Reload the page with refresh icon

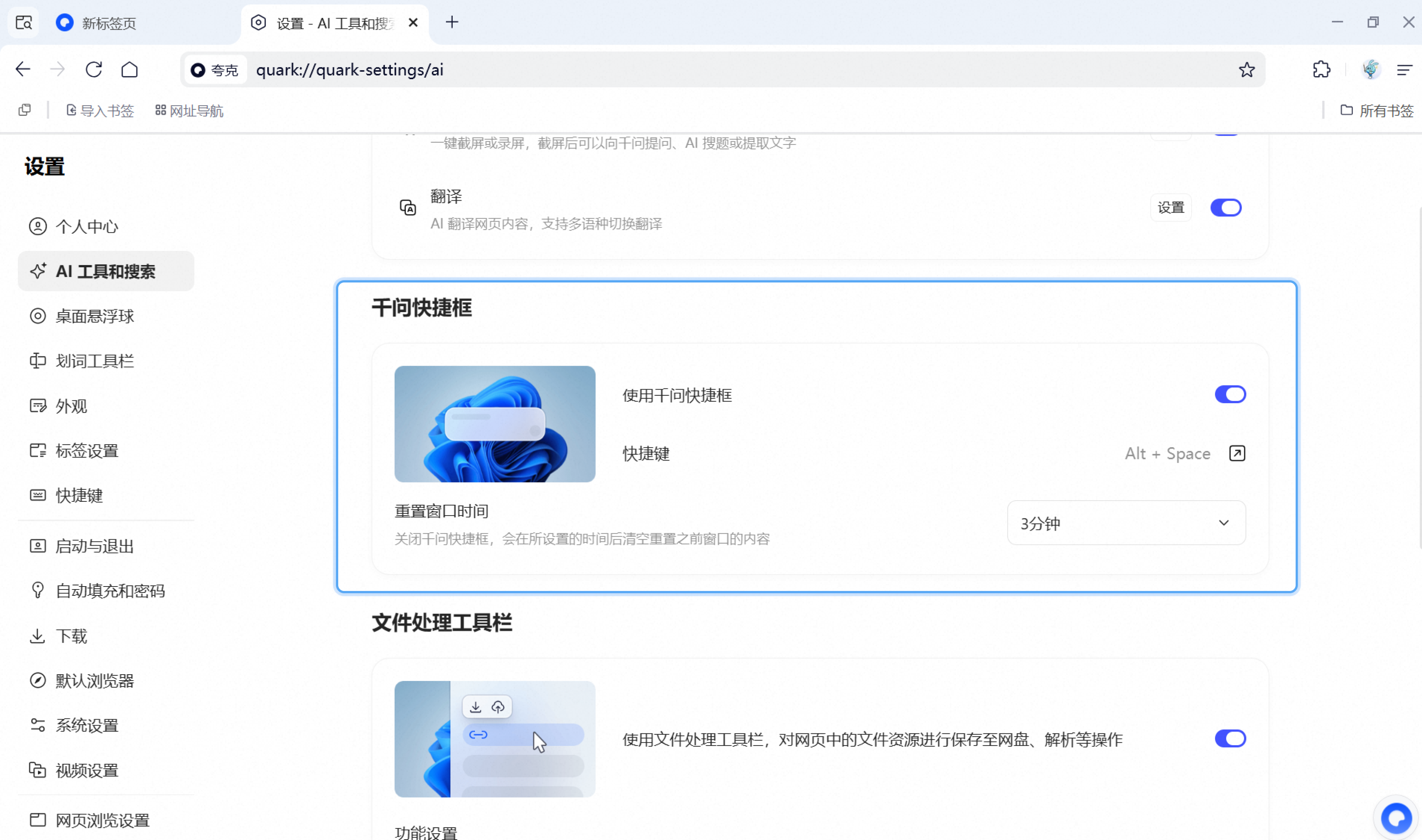pyautogui.click(x=94, y=70)
